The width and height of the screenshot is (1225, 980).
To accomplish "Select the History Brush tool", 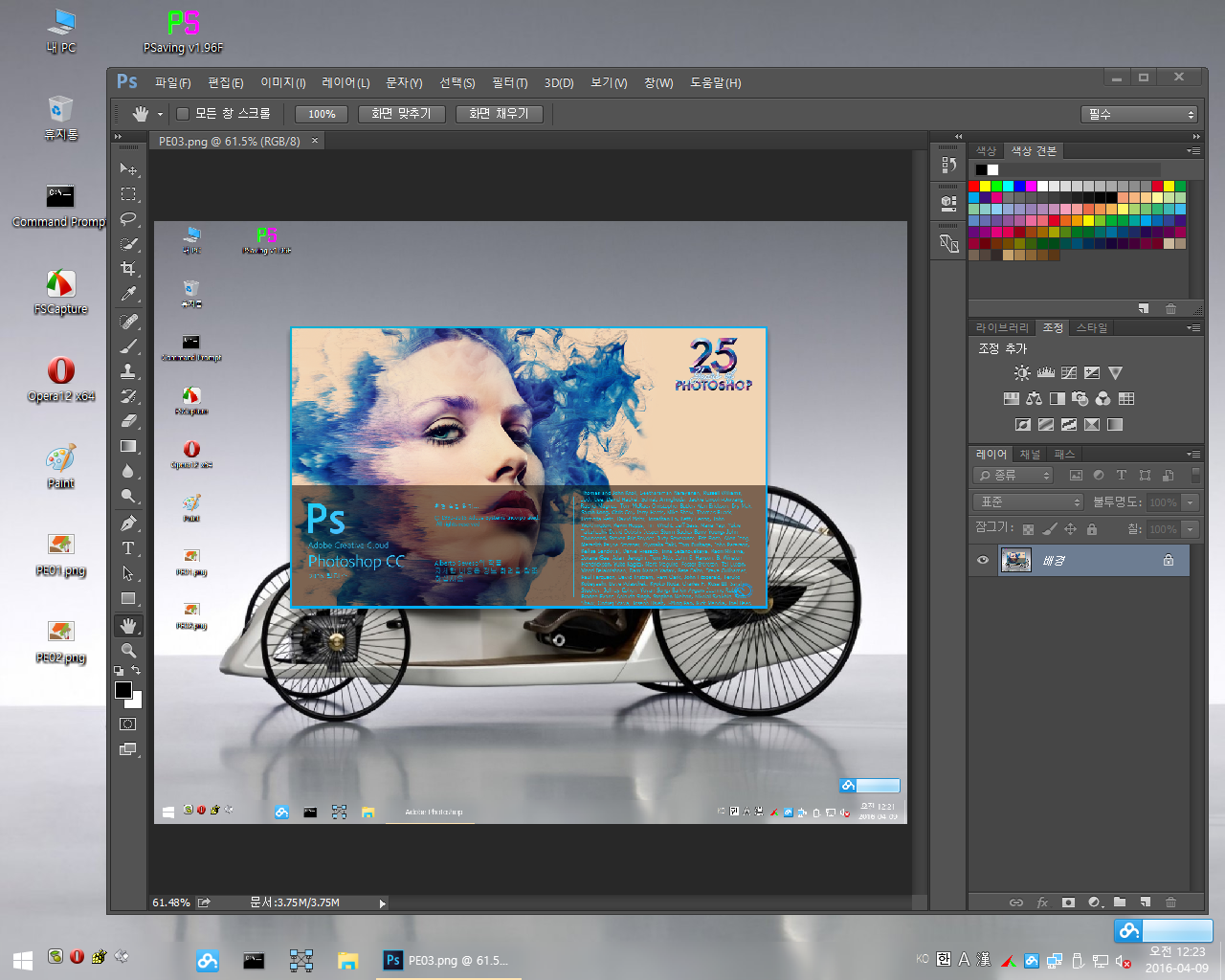I will (x=128, y=396).
